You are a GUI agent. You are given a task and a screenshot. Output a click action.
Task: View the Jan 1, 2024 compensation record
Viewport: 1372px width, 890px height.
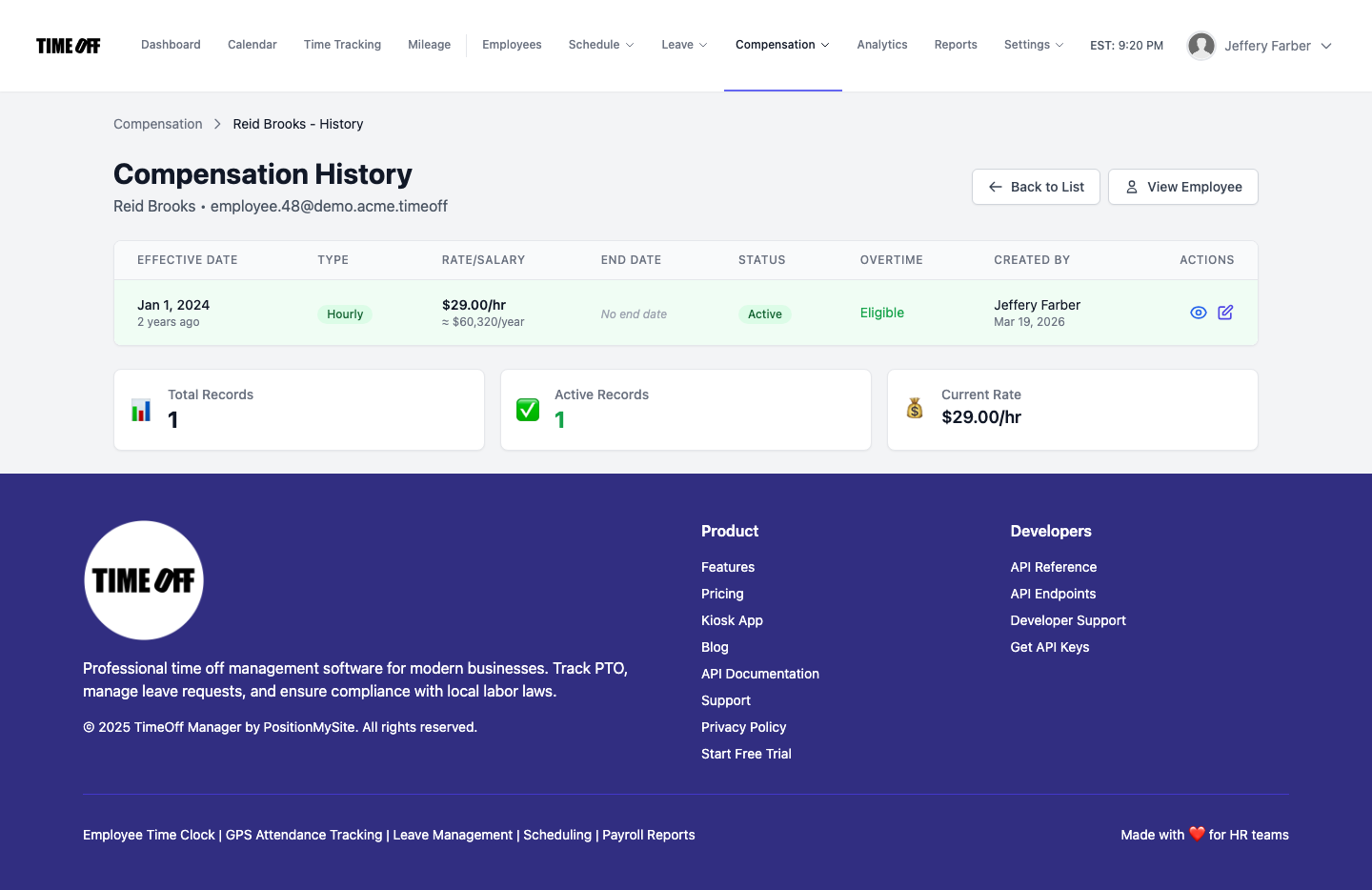coord(1199,313)
